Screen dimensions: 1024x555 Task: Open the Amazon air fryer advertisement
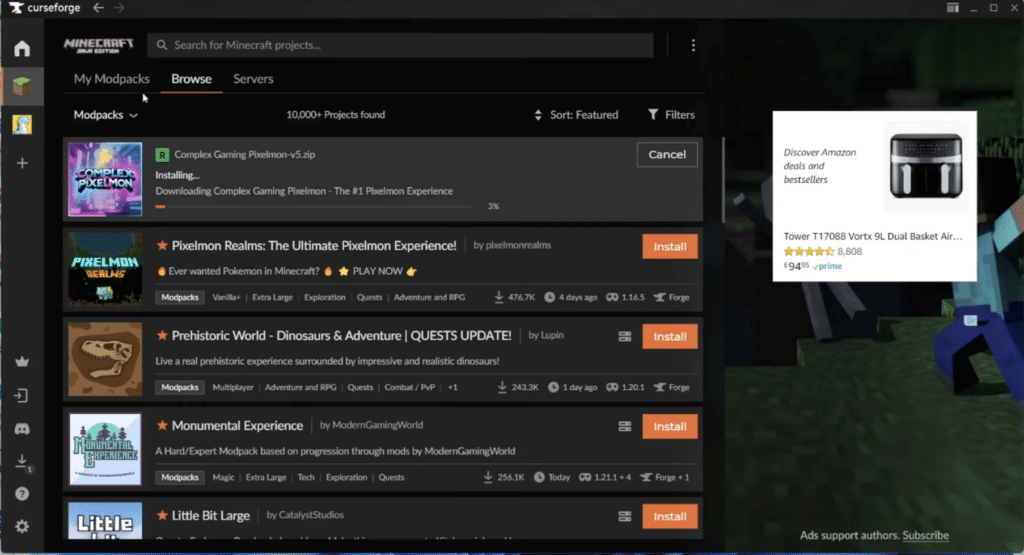874,196
